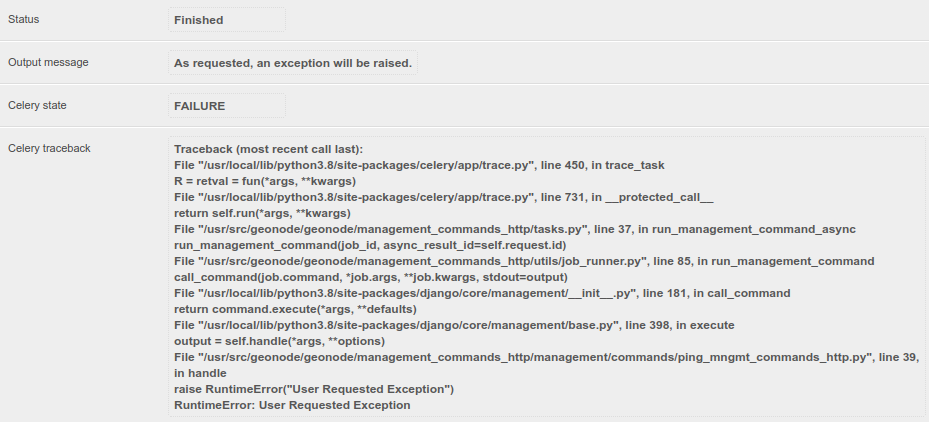Select the call_command(job.command...) code line

pyautogui.click(x=370, y=277)
